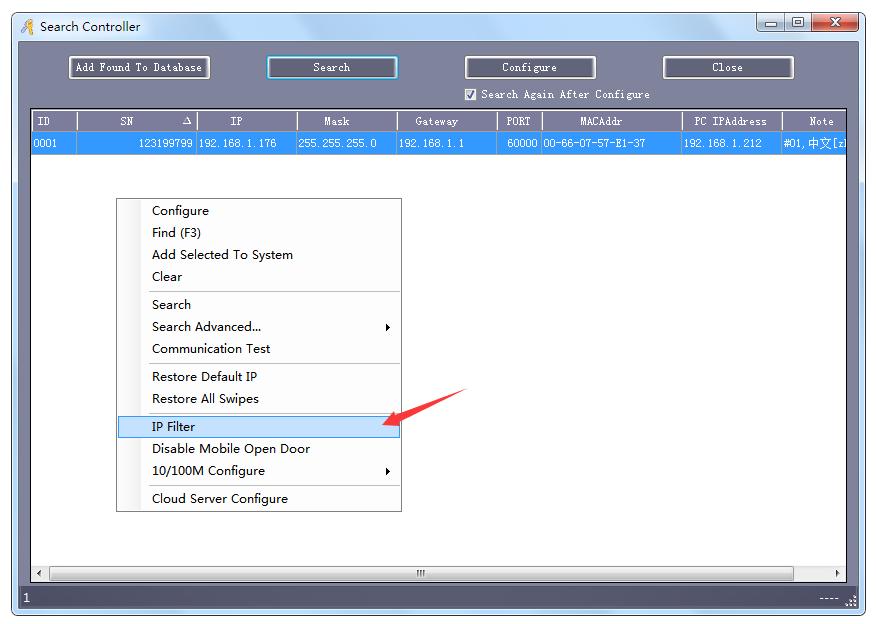Click Add Found To Database button
Image resolution: width=876 pixels, height=624 pixels.
point(139,68)
